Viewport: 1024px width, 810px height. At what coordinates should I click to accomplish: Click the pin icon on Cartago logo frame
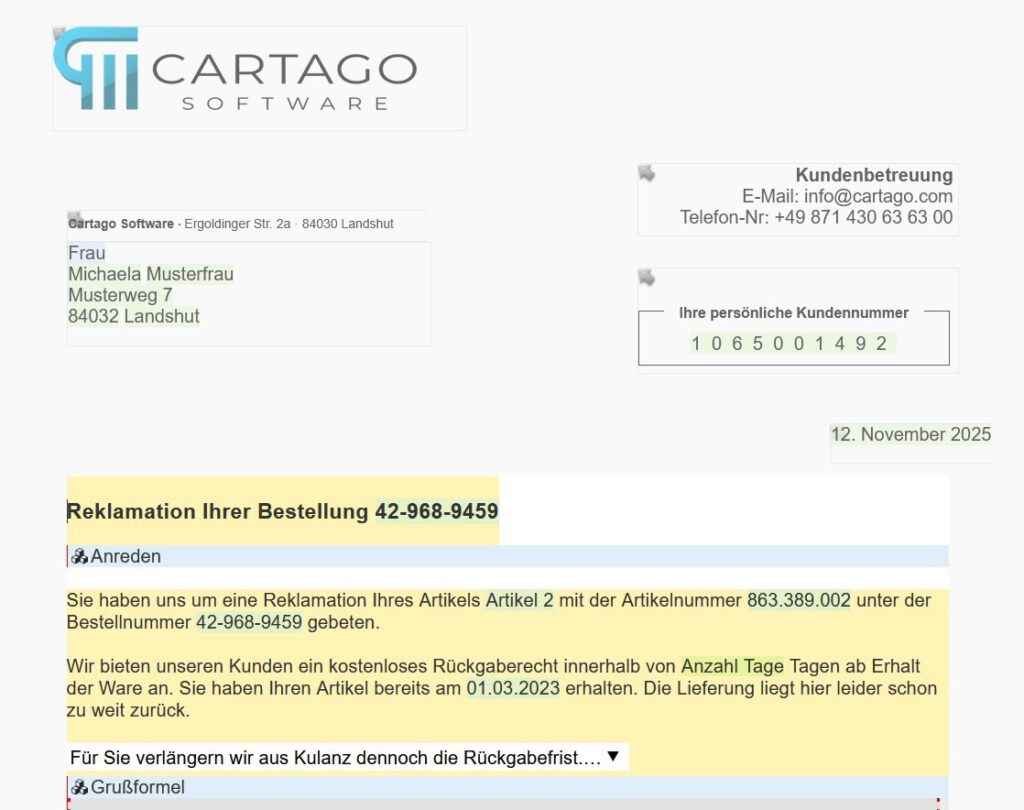click(59, 33)
